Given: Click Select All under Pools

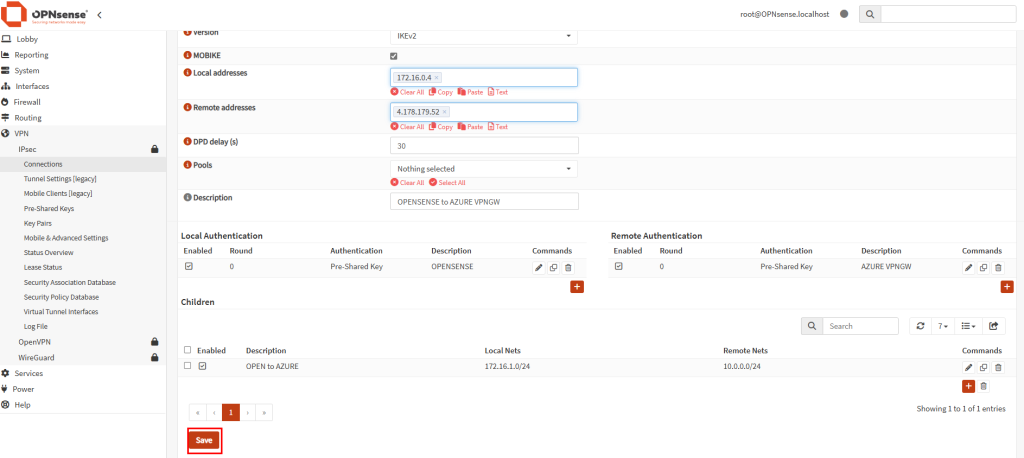Looking at the screenshot, I should coord(447,183).
